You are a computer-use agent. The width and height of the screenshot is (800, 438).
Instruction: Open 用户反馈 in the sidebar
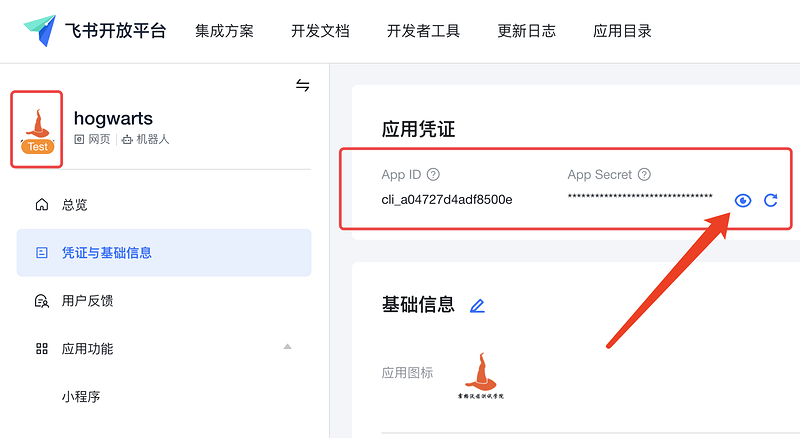[87, 301]
